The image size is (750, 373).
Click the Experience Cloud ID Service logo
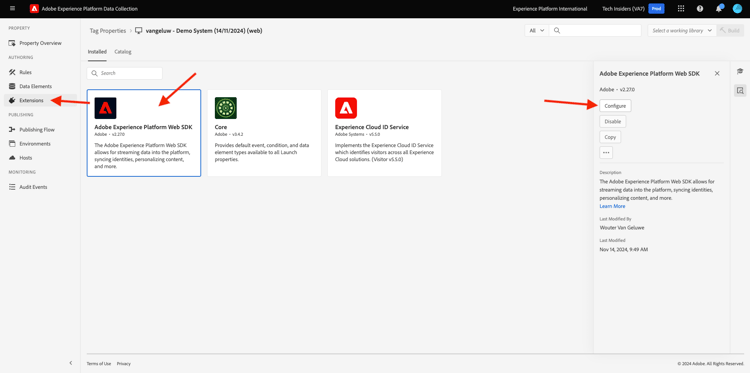point(346,108)
